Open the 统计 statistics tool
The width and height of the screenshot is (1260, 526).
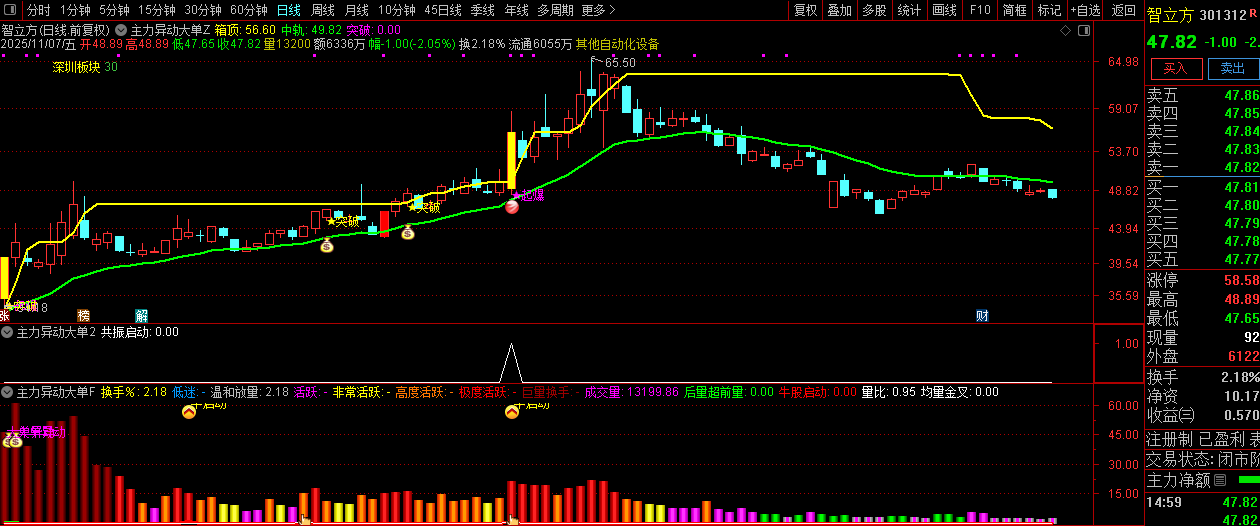(x=909, y=10)
